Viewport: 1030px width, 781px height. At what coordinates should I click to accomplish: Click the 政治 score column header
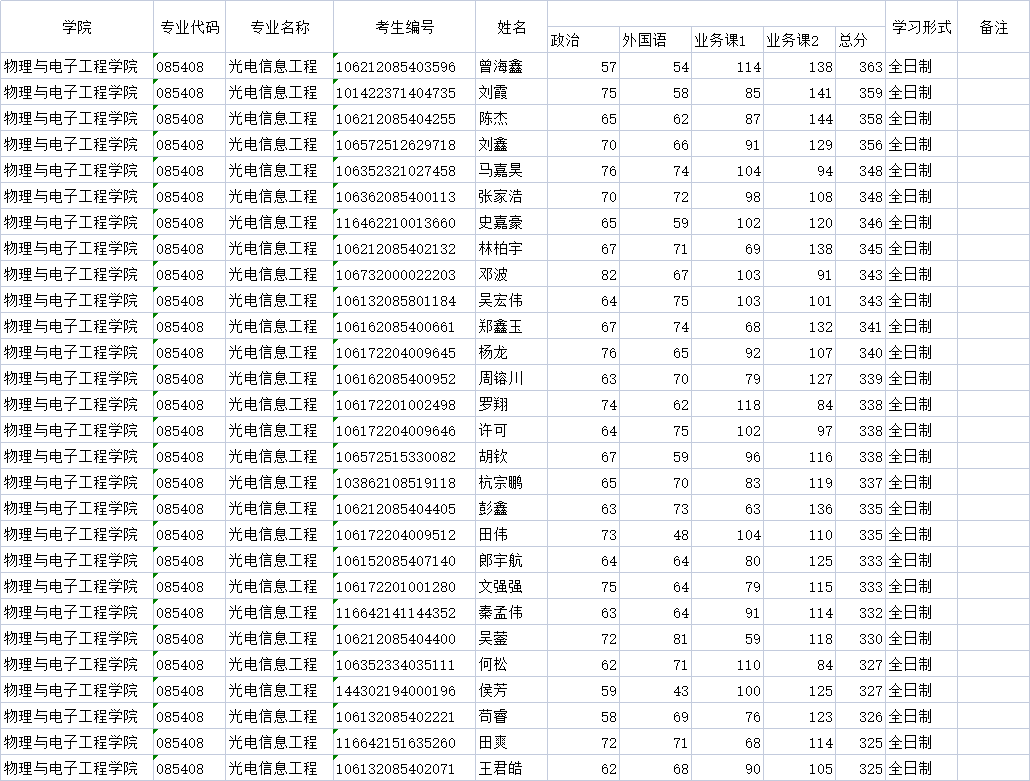point(583,40)
